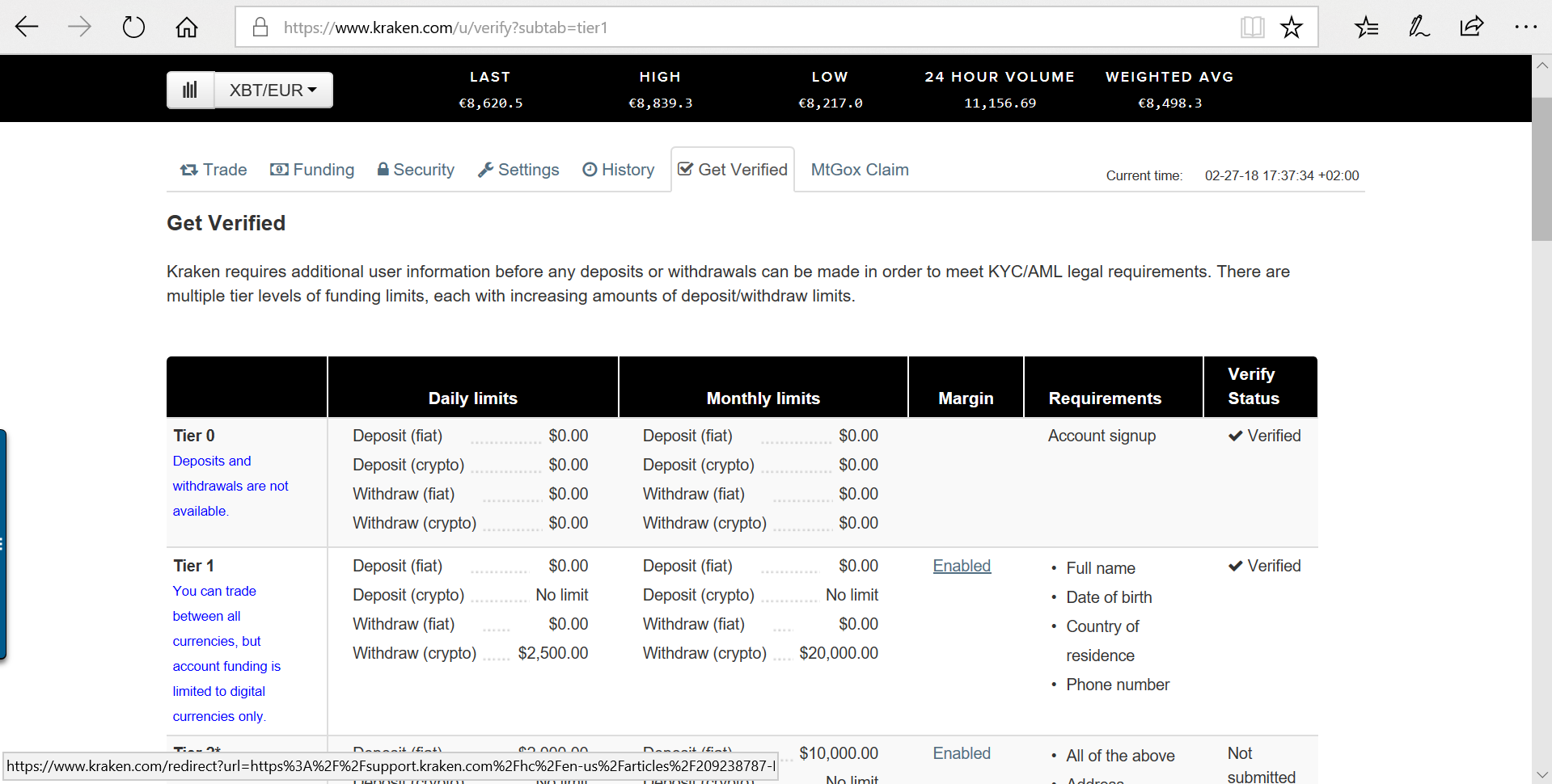This screenshot has height=784, width=1552.
Task: Open the MtGox Claim tab
Action: (860, 170)
